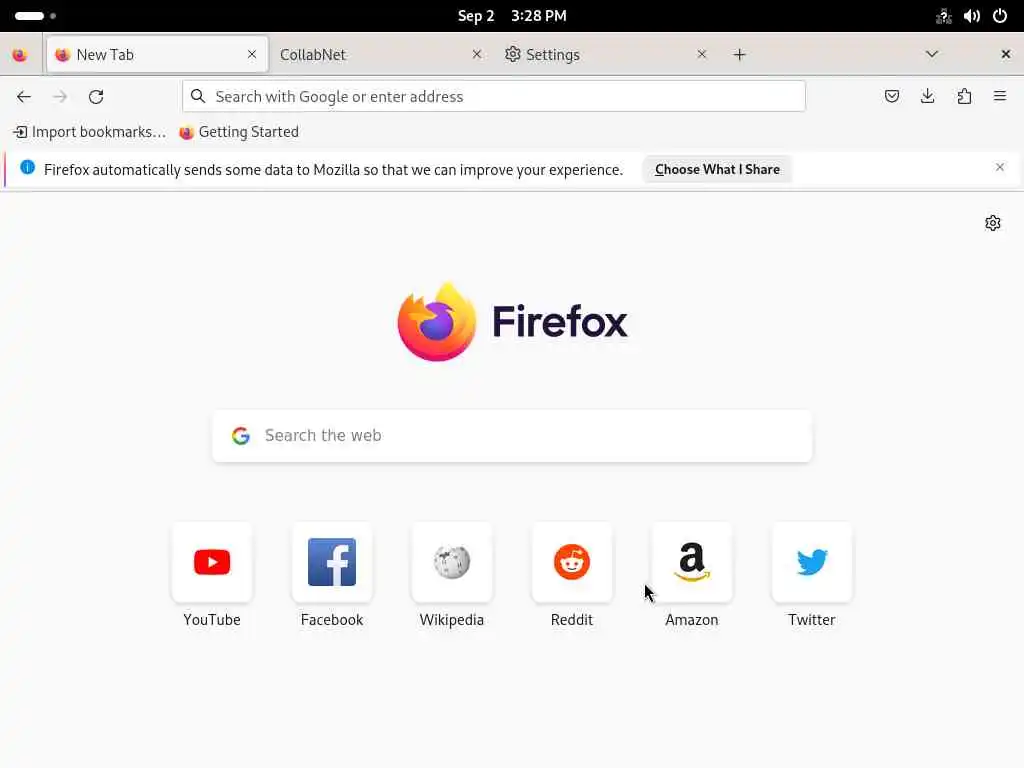This screenshot has height=768, width=1024.
Task: Open the Downloads panel
Action: (927, 97)
